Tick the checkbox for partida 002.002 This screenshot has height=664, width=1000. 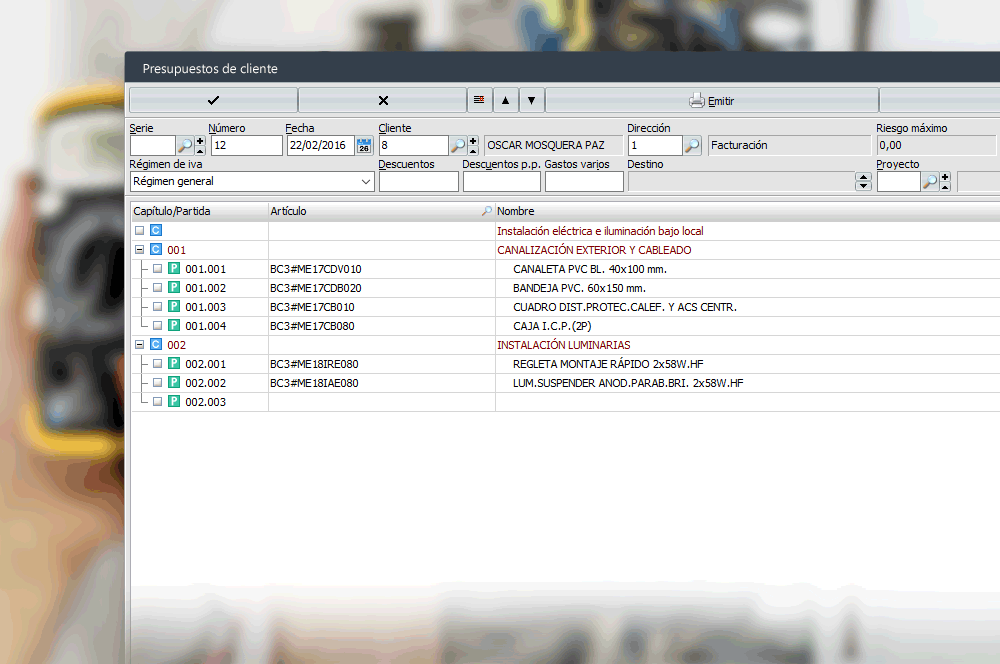tap(157, 383)
